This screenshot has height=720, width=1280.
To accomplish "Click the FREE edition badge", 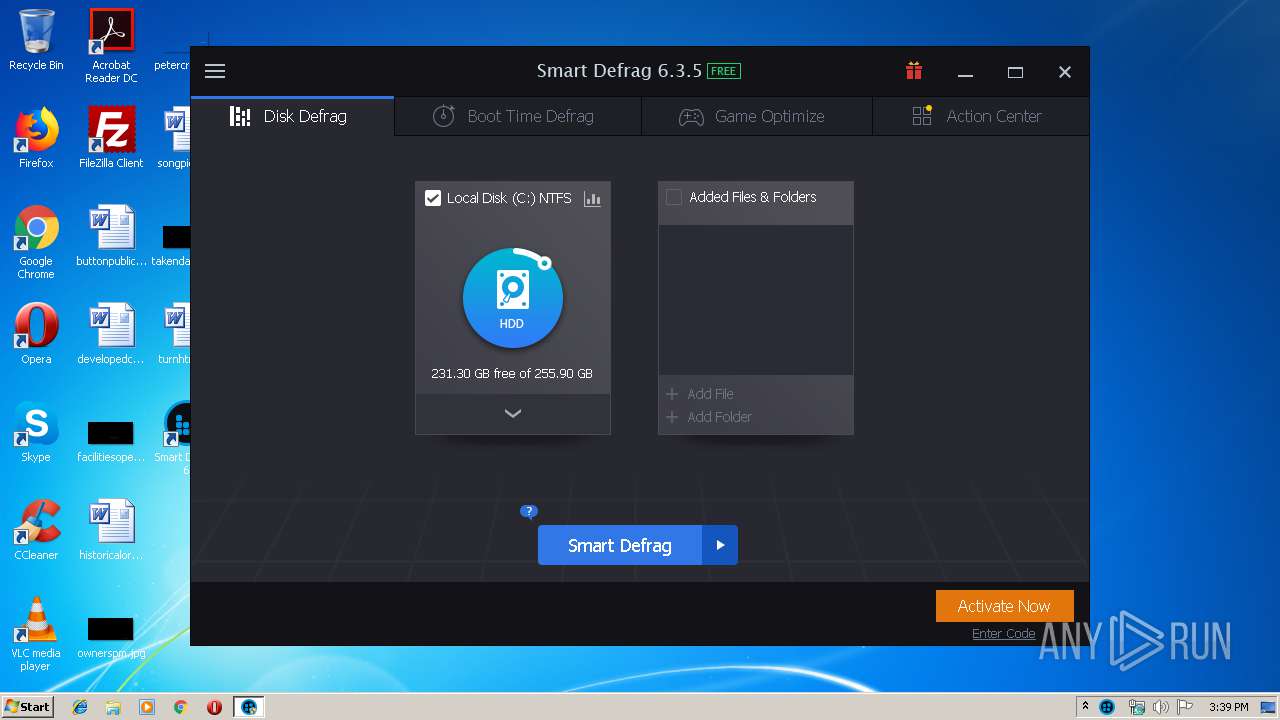I will point(723,71).
